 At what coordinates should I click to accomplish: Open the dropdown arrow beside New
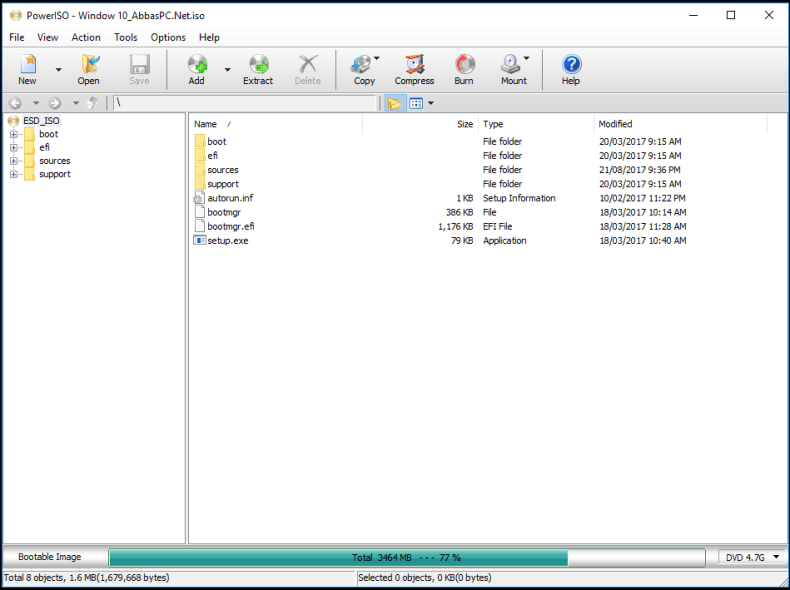[x=58, y=70]
